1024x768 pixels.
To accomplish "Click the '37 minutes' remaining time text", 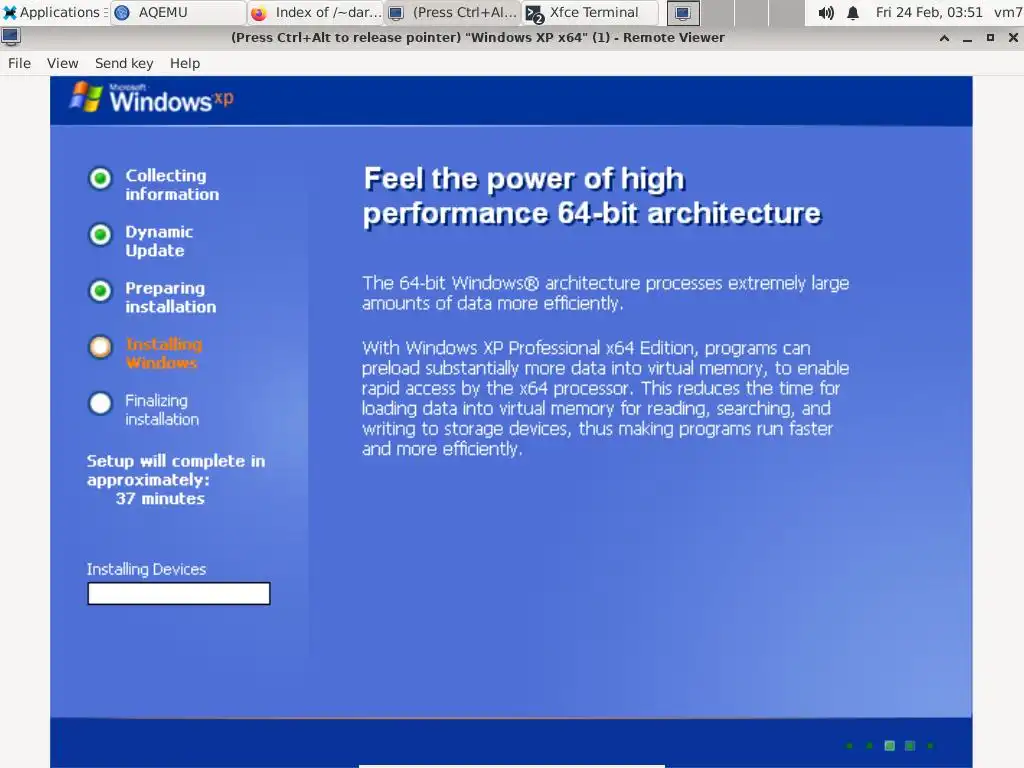I will pos(161,498).
